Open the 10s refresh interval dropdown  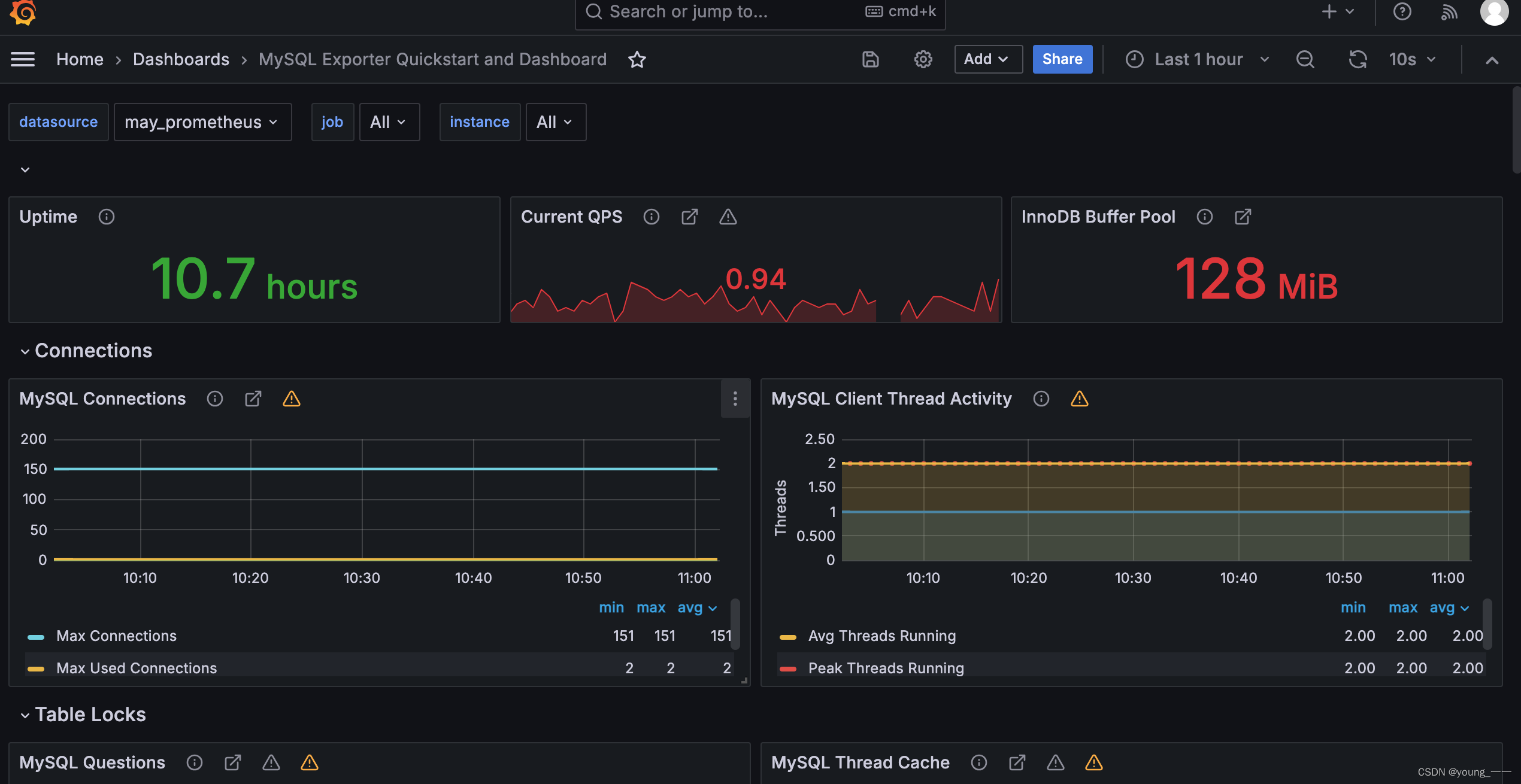(x=1413, y=59)
